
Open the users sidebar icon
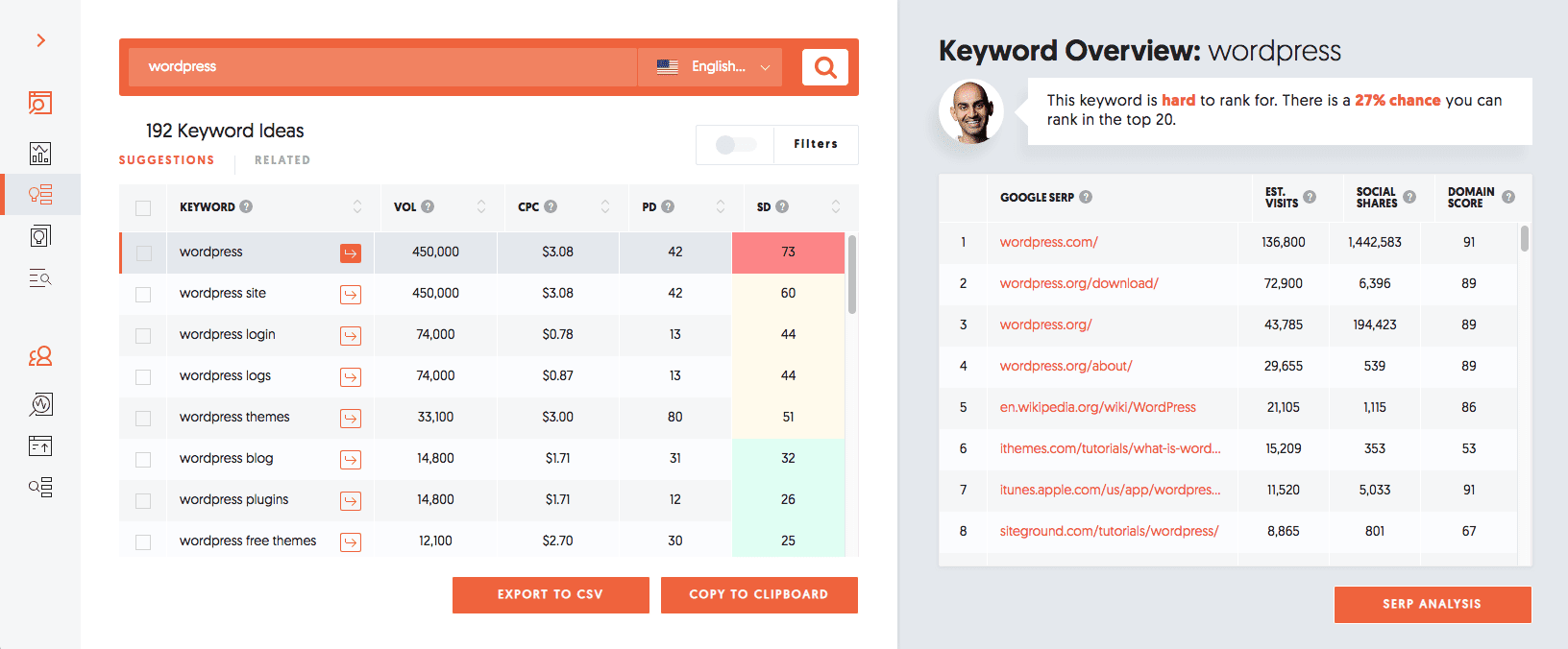pos(40,357)
